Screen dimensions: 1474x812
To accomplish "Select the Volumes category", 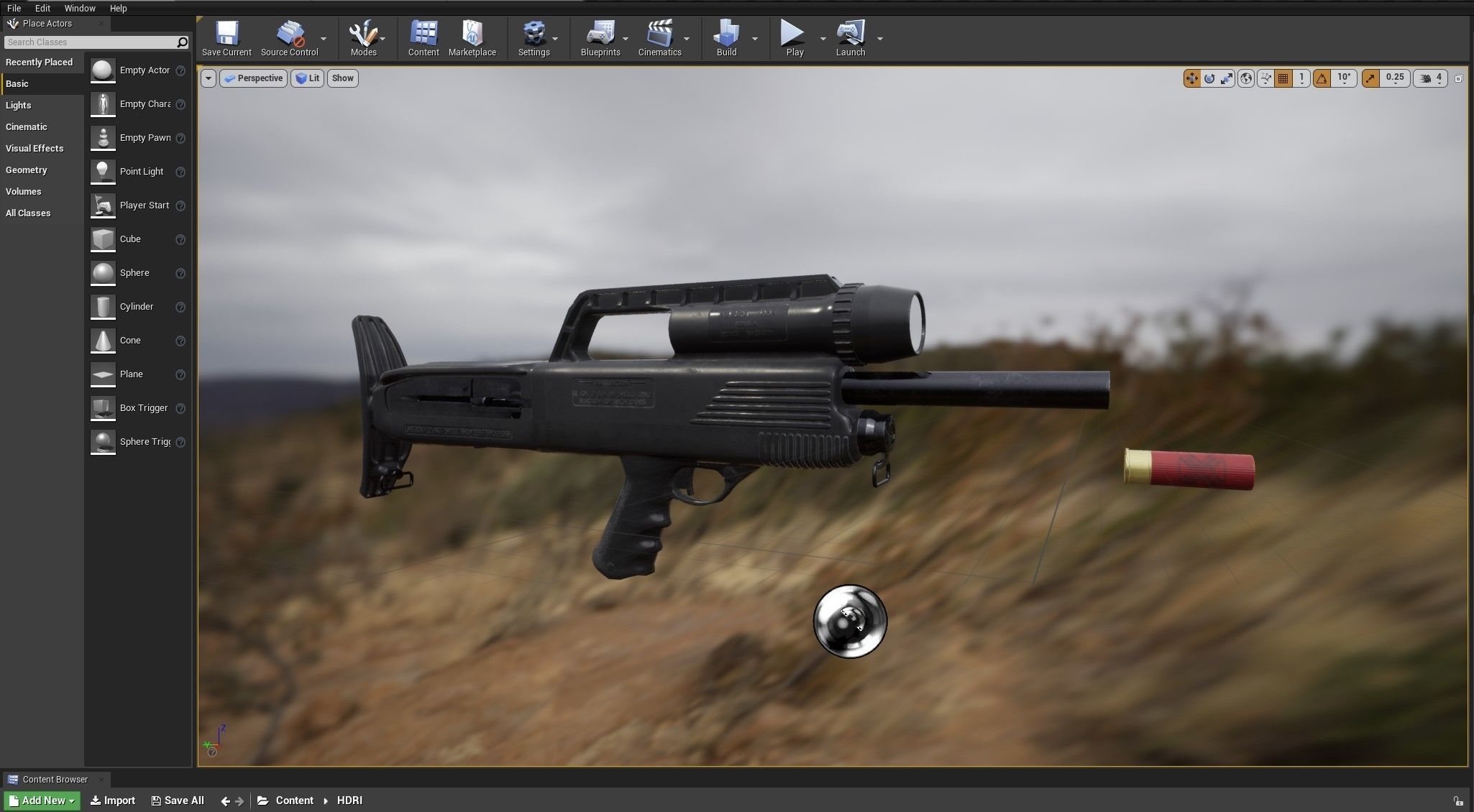I will point(24,192).
